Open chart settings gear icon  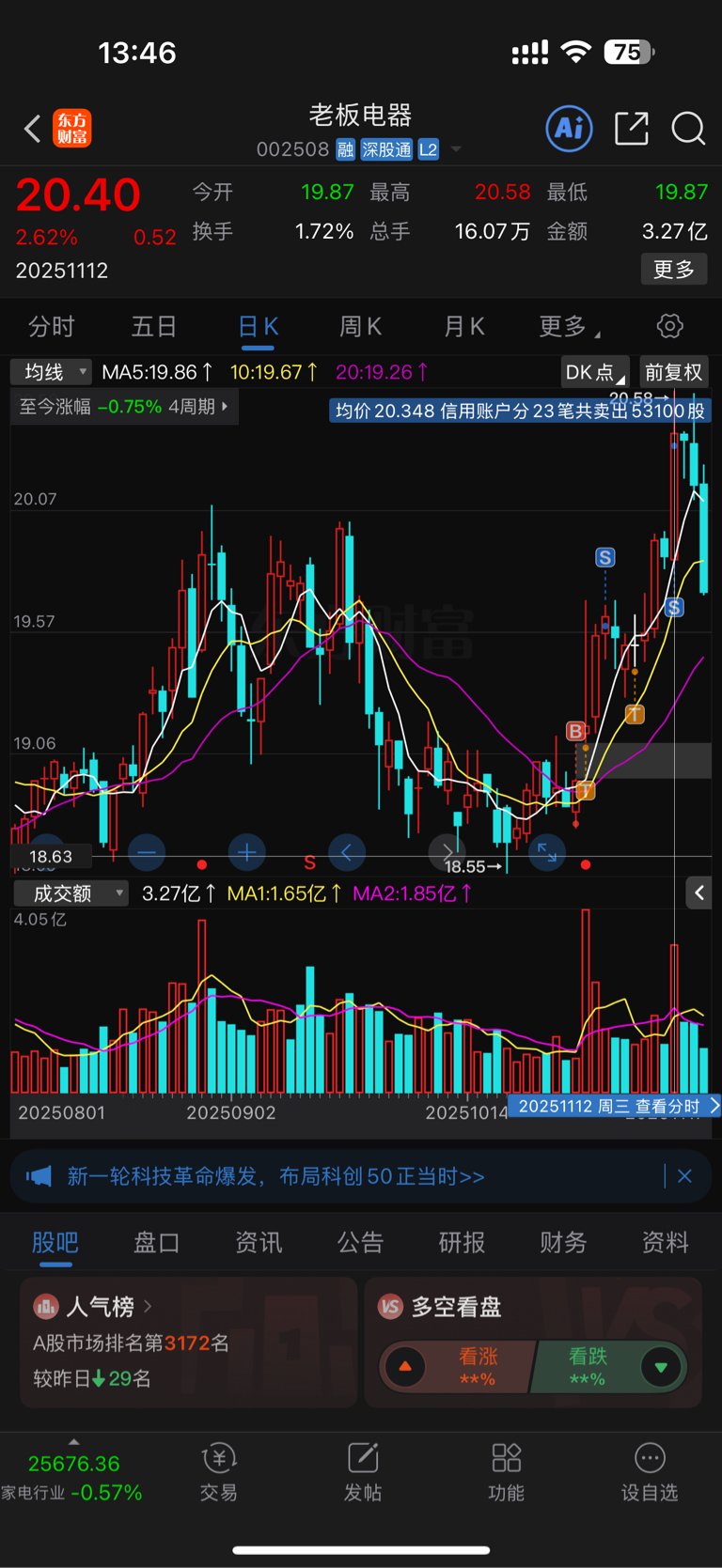coord(669,326)
